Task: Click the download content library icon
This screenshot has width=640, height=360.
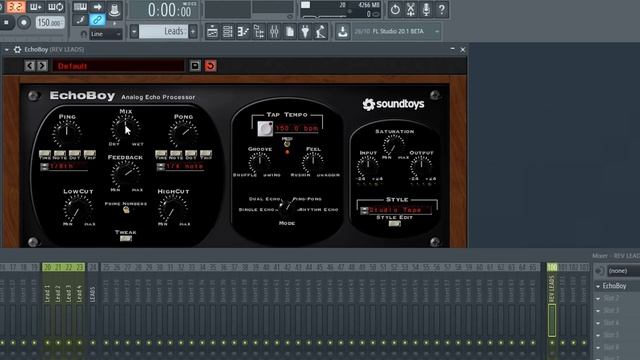Action: point(343,31)
